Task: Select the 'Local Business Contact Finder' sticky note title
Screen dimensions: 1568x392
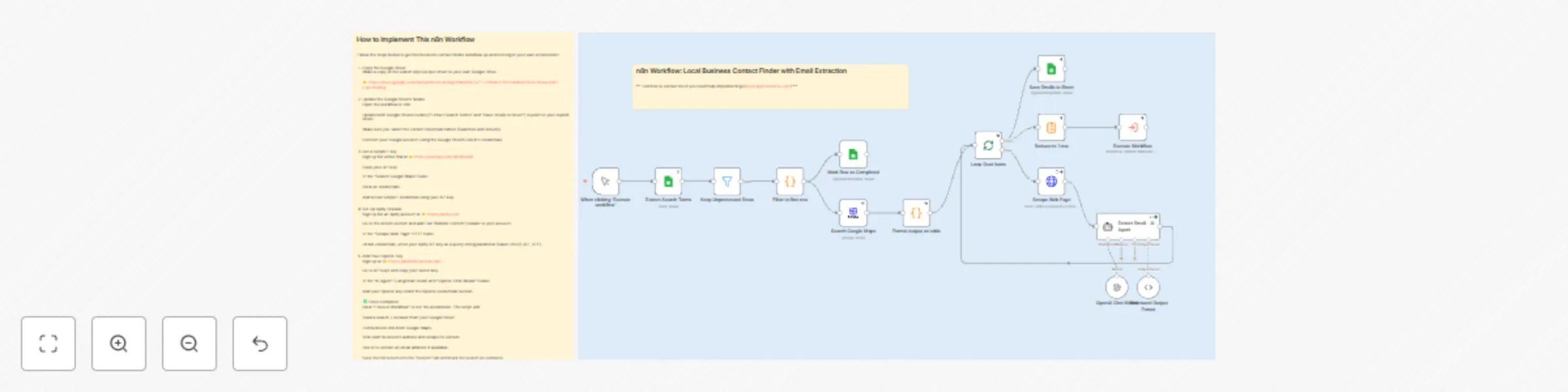Action: pos(741,71)
